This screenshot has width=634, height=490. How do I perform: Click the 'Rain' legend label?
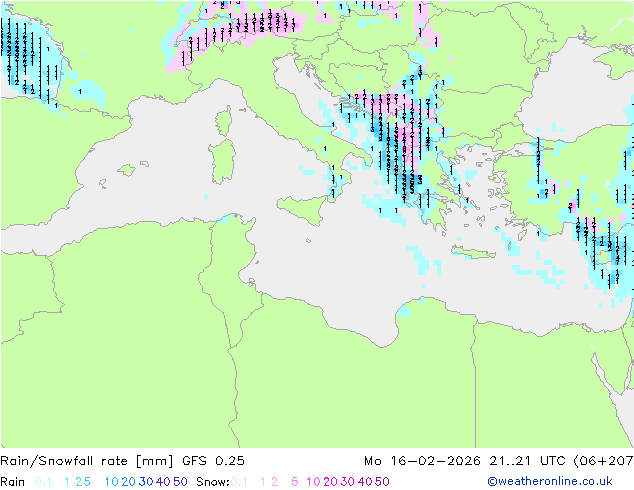click(x=13, y=482)
